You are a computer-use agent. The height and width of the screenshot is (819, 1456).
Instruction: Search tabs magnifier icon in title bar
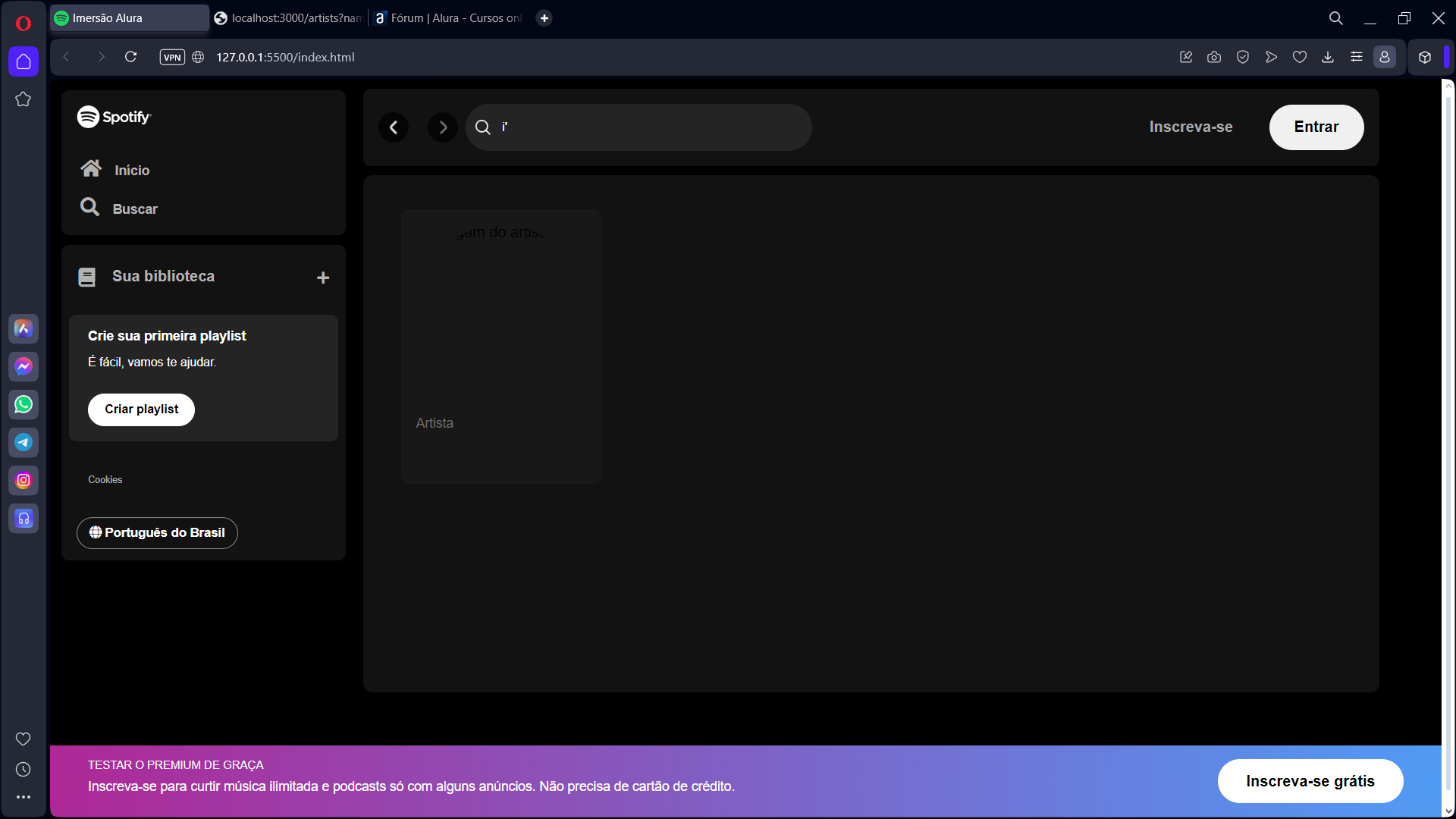click(x=1336, y=18)
